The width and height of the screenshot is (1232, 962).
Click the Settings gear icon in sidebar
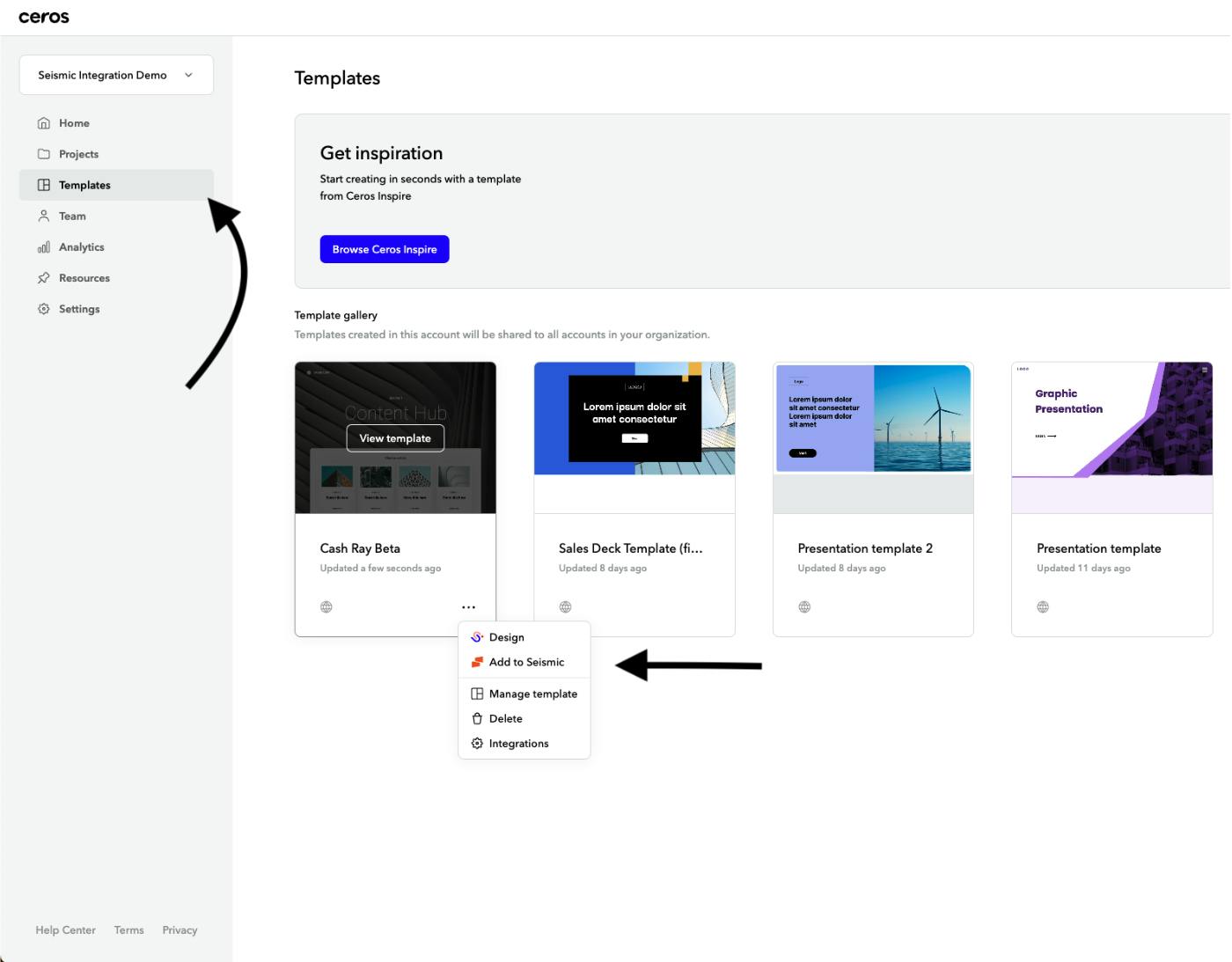tap(44, 309)
